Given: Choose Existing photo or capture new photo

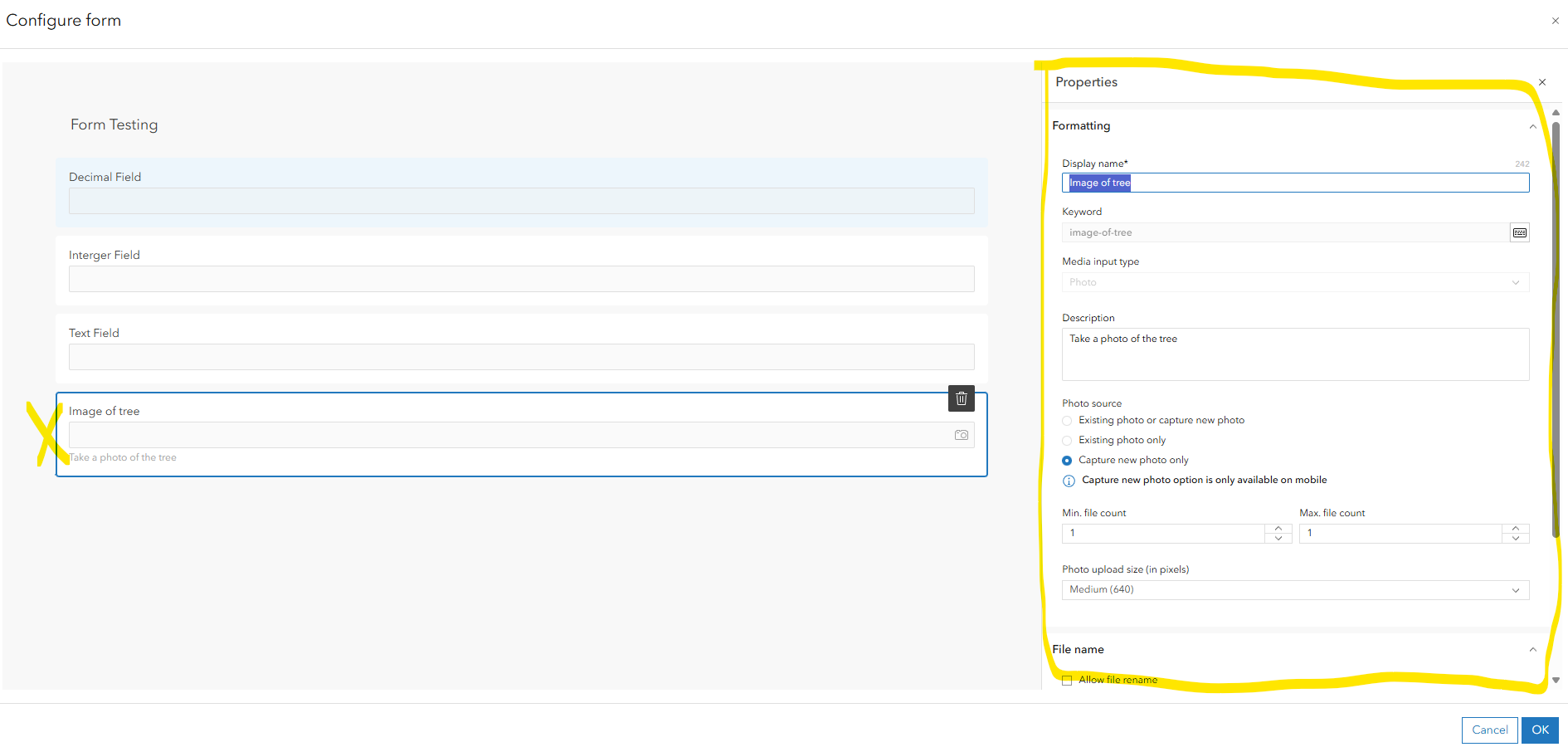Looking at the screenshot, I should [1067, 421].
